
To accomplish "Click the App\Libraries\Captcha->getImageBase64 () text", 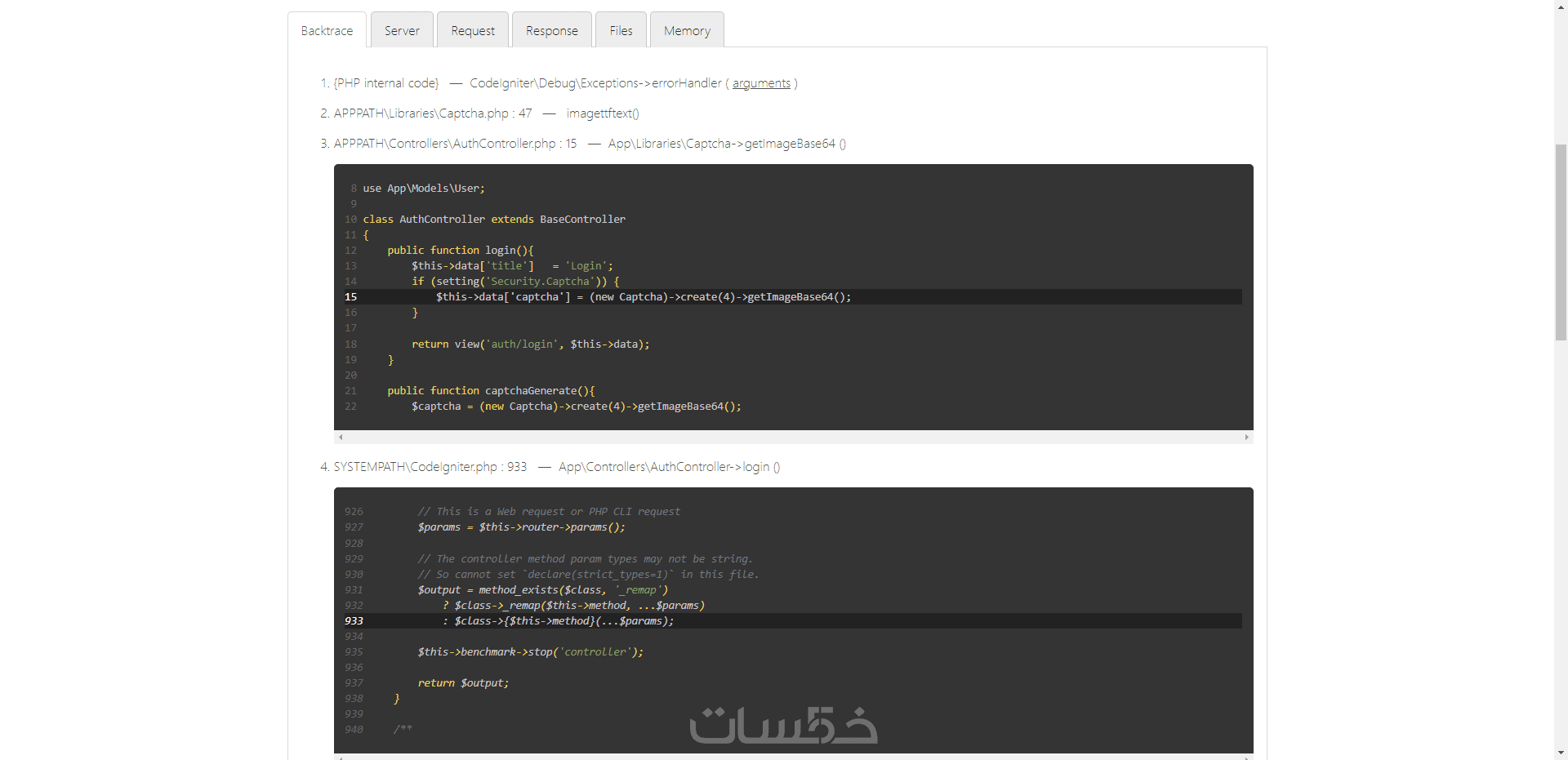I will tap(727, 144).
